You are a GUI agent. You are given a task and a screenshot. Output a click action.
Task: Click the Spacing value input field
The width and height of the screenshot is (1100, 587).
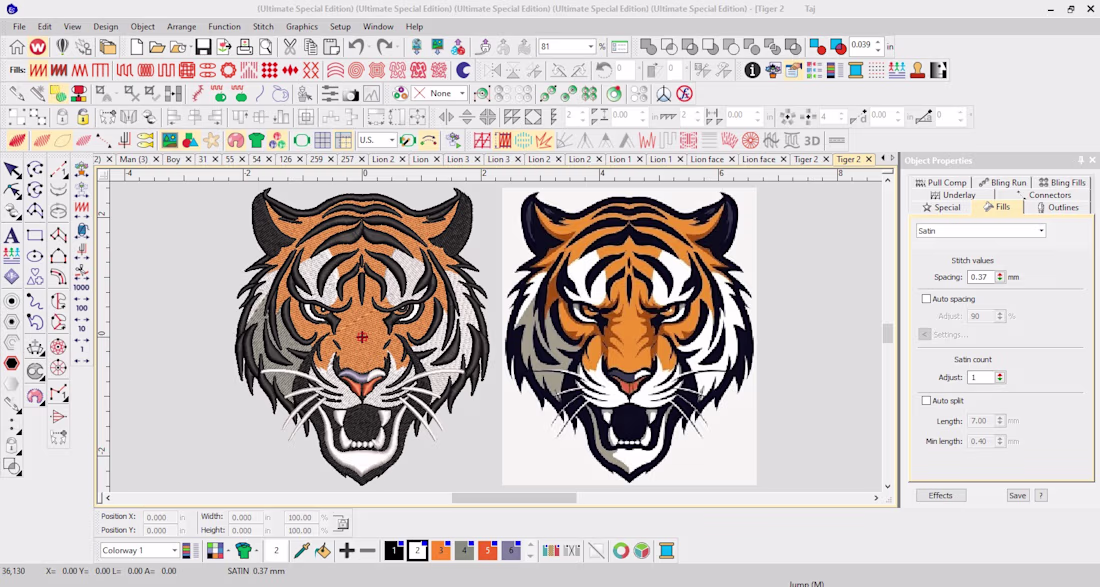coord(981,277)
